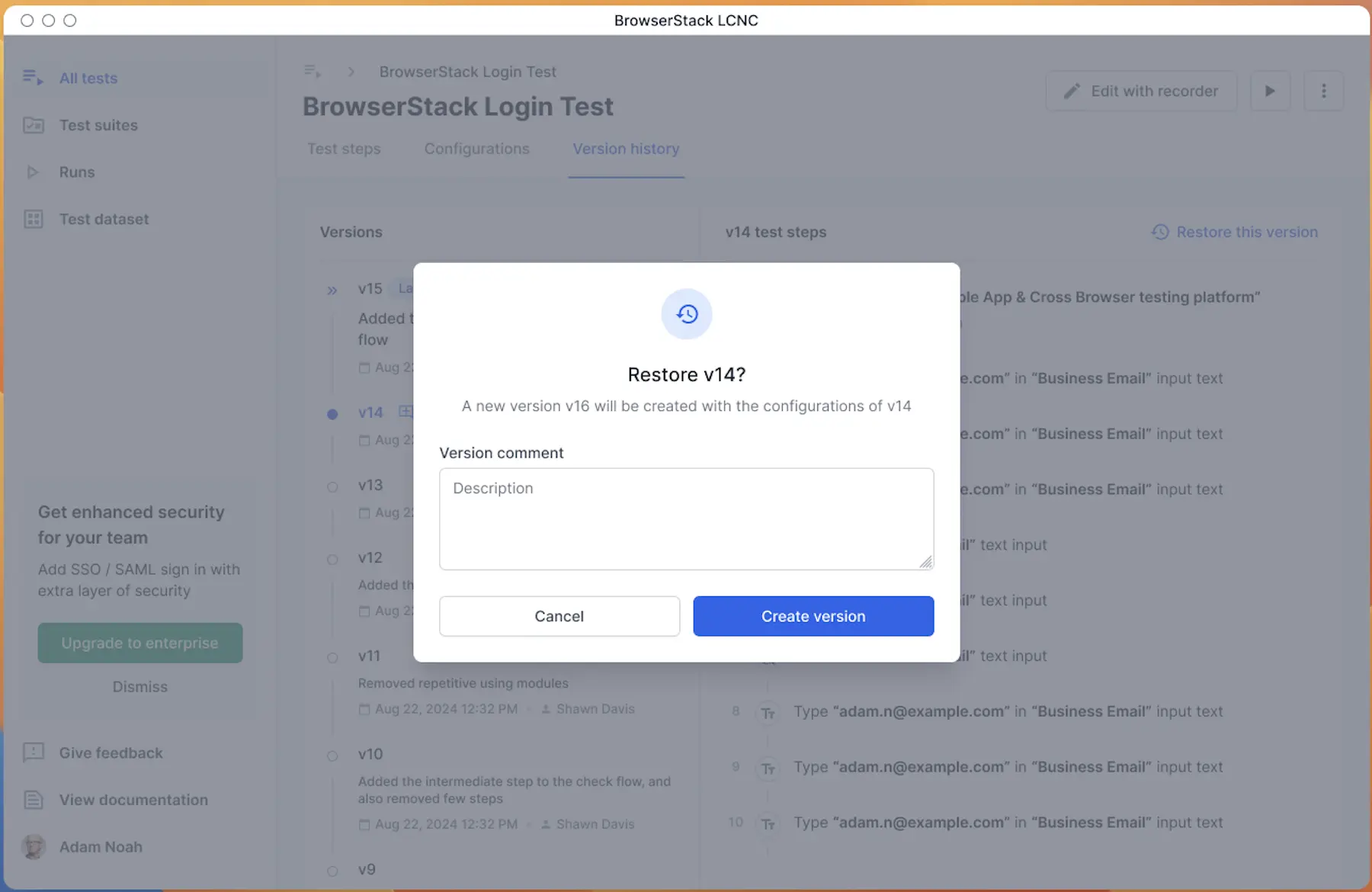Click the clock icon beside Restore this version
Image resolution: width=1372 pixels, height=892 pixels.
pos(1160,232)
